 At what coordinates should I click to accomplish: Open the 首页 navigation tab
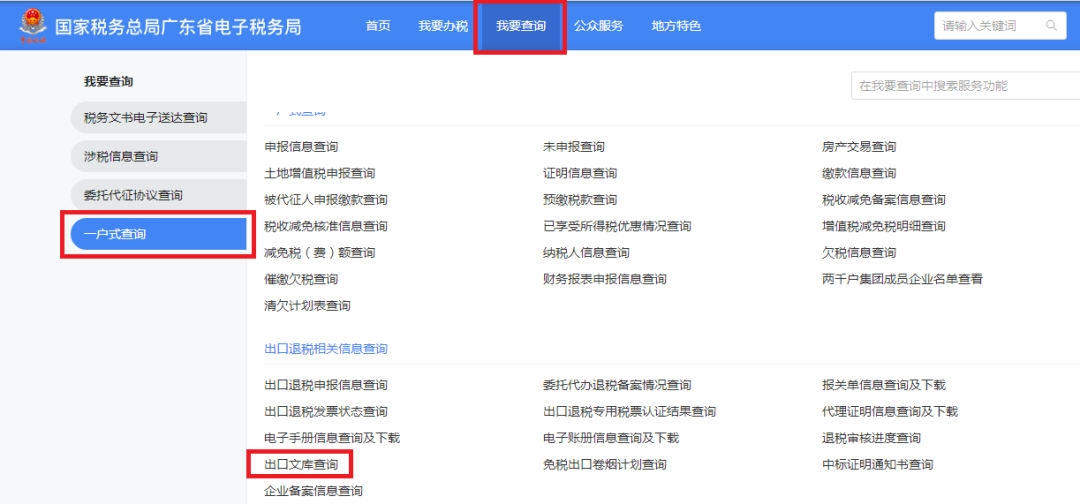(x=378, y=26)
